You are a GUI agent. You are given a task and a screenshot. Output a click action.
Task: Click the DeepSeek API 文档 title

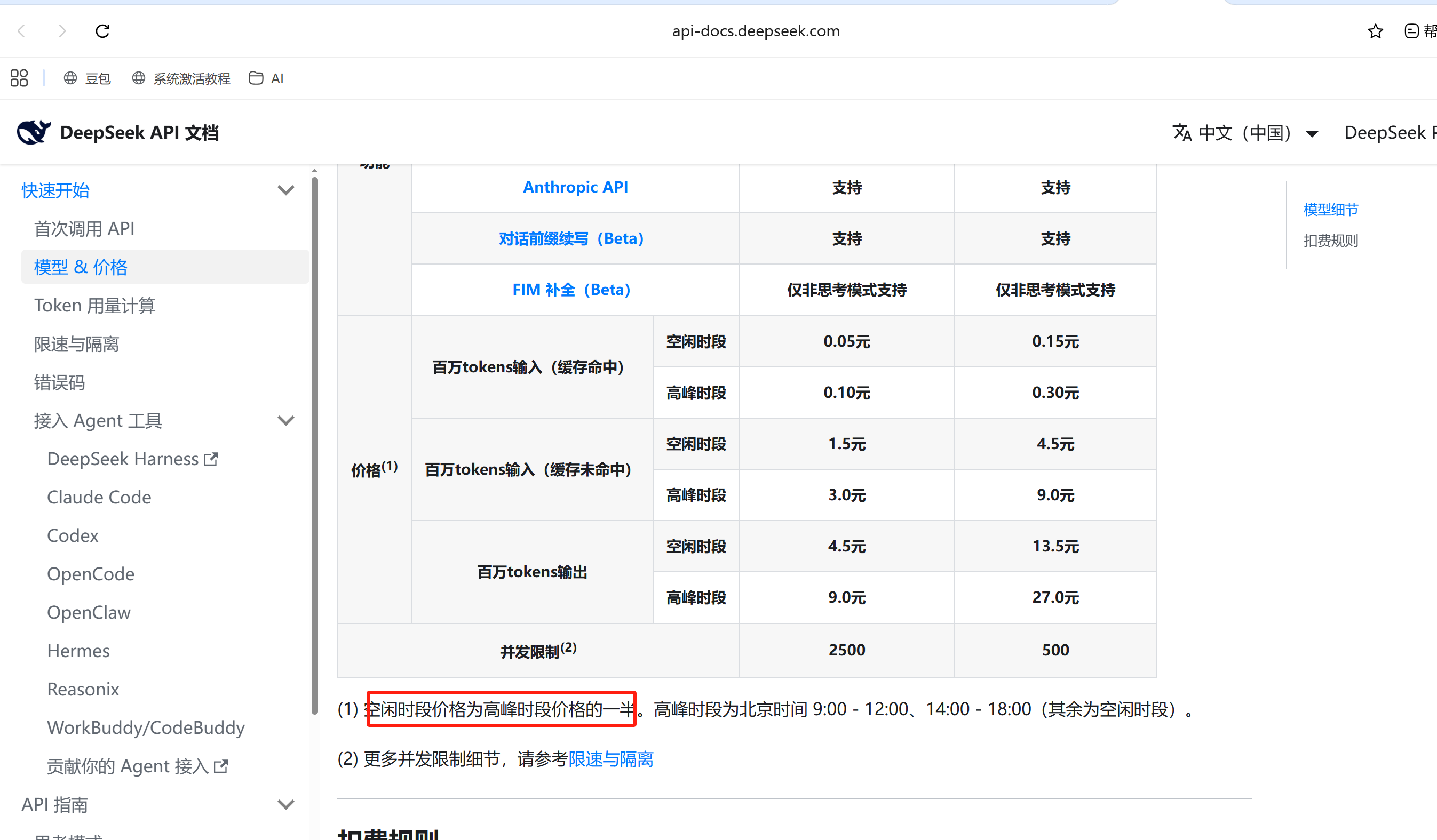[x=139, y=133]
